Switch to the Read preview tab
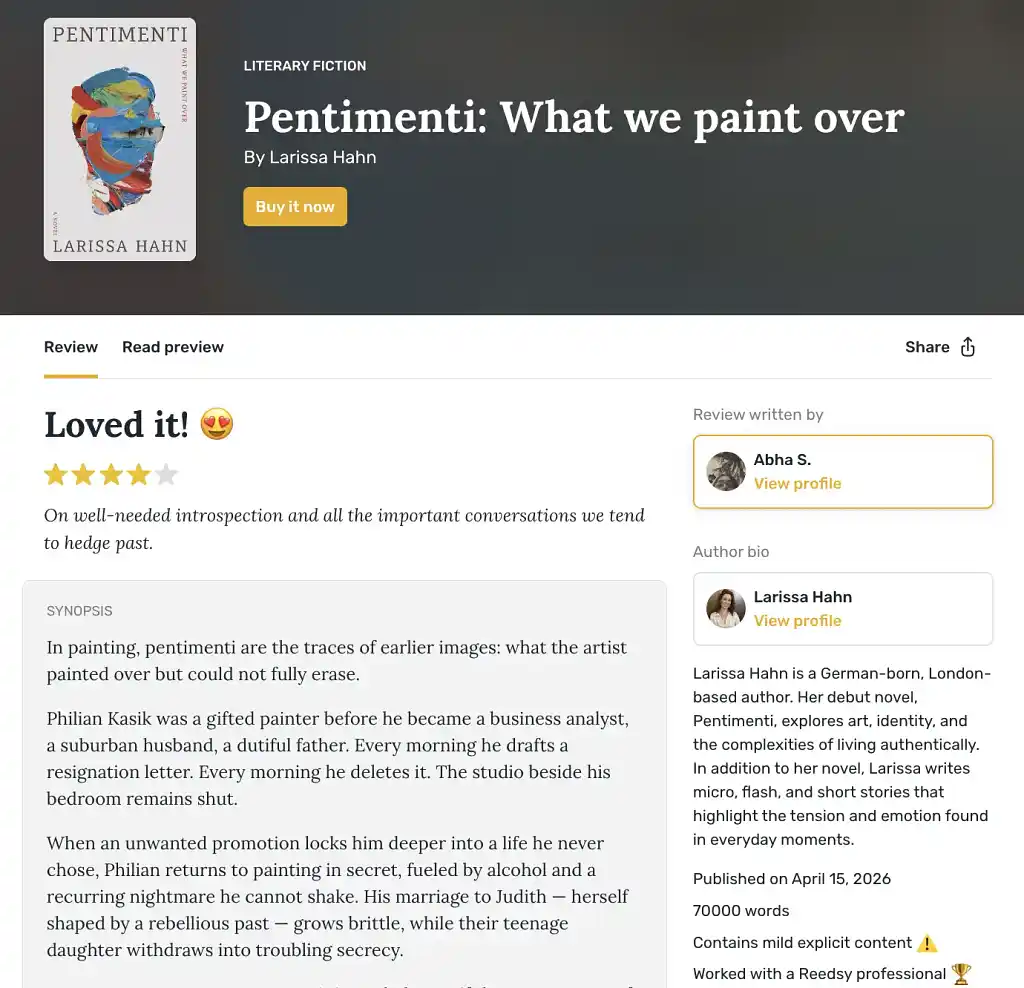The image size is (1024, 988). (173, 347)
